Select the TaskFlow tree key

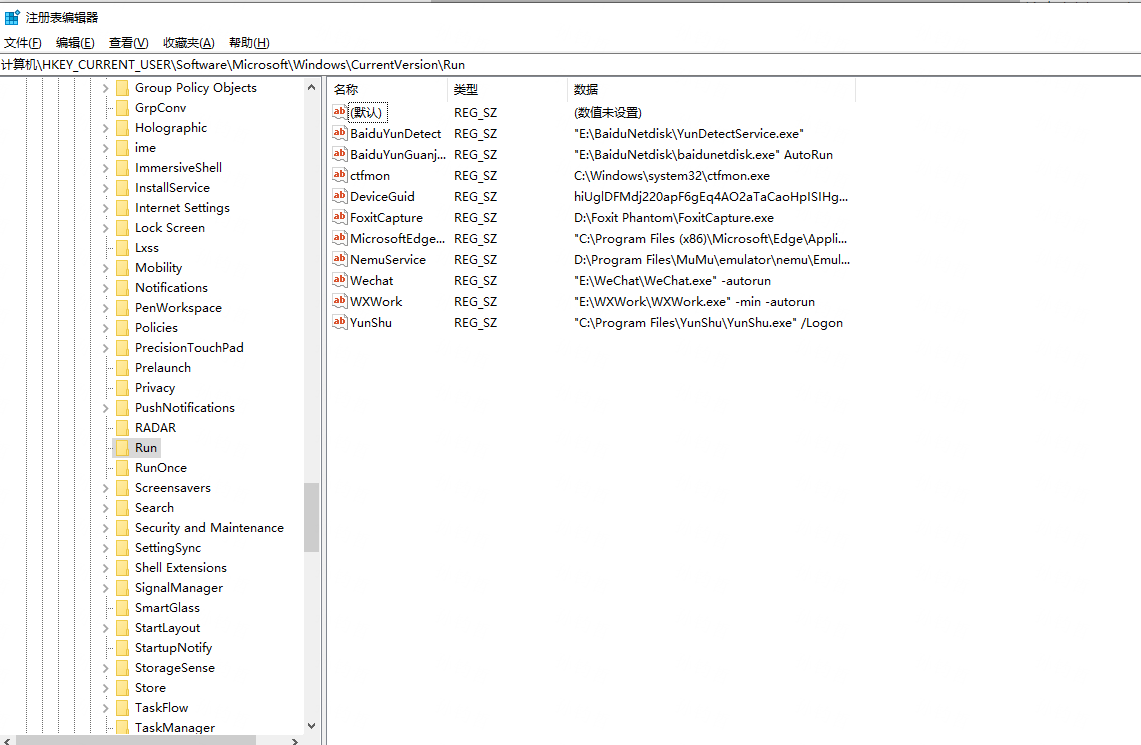coord(162,708)
